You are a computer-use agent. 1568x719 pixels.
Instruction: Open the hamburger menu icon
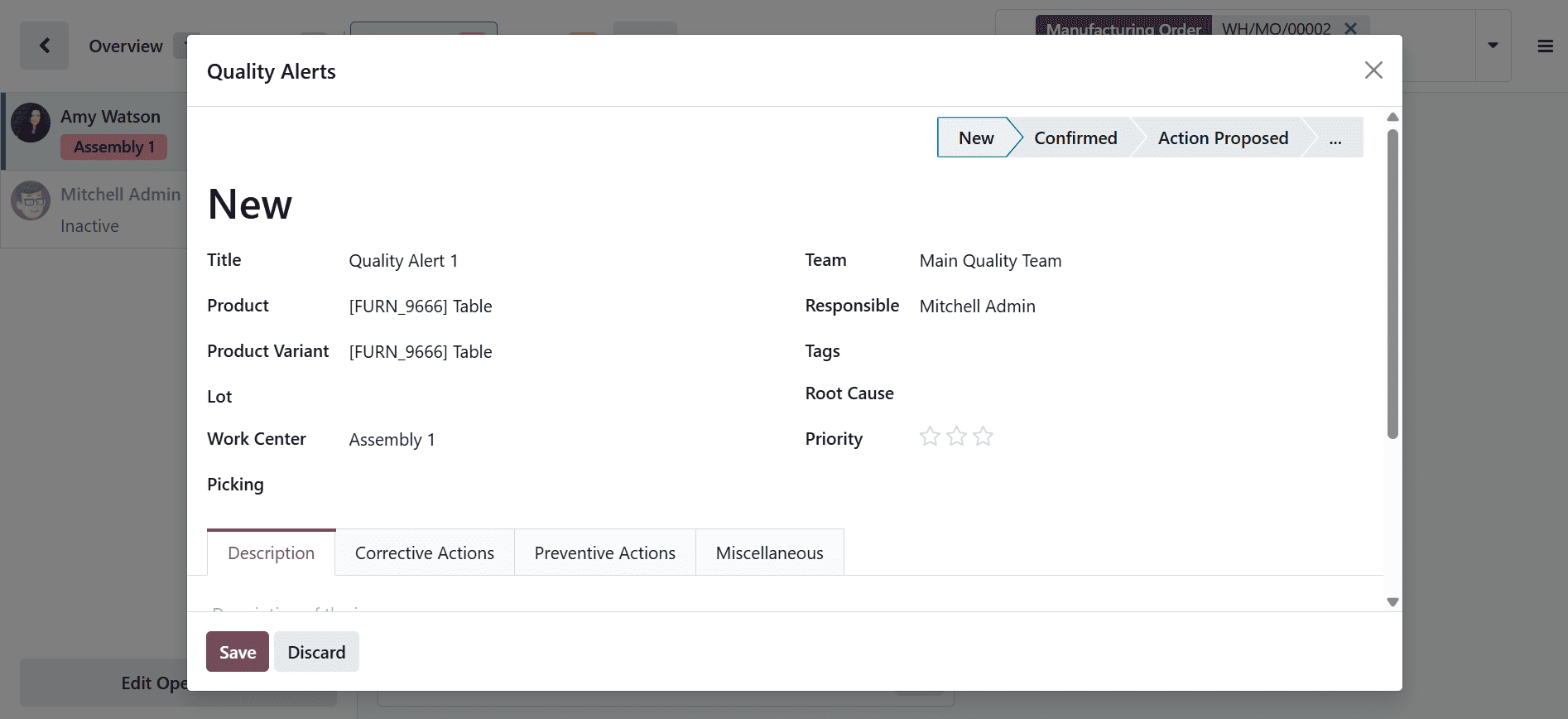point(1545,46)
